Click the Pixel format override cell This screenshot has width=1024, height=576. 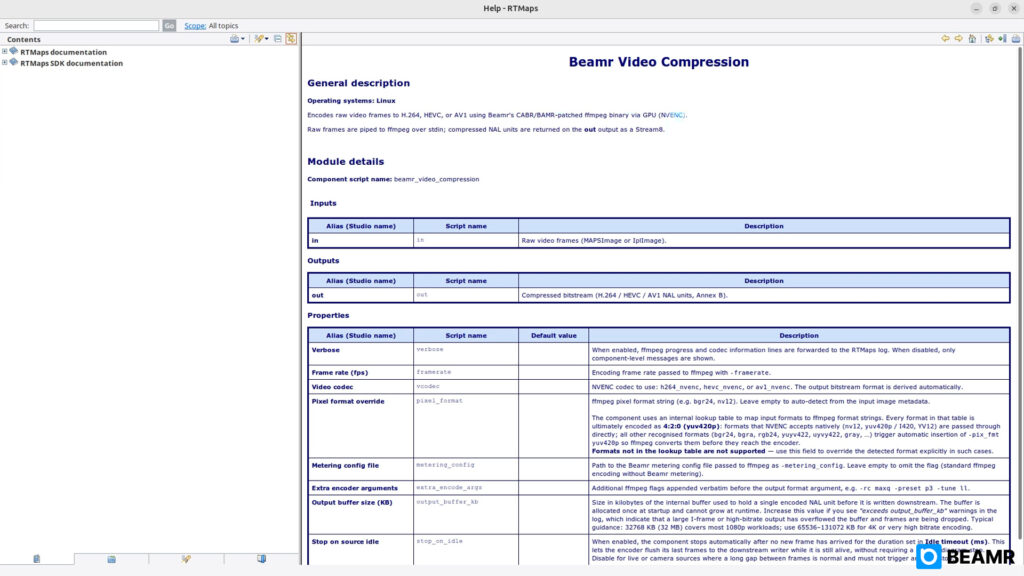361,426
